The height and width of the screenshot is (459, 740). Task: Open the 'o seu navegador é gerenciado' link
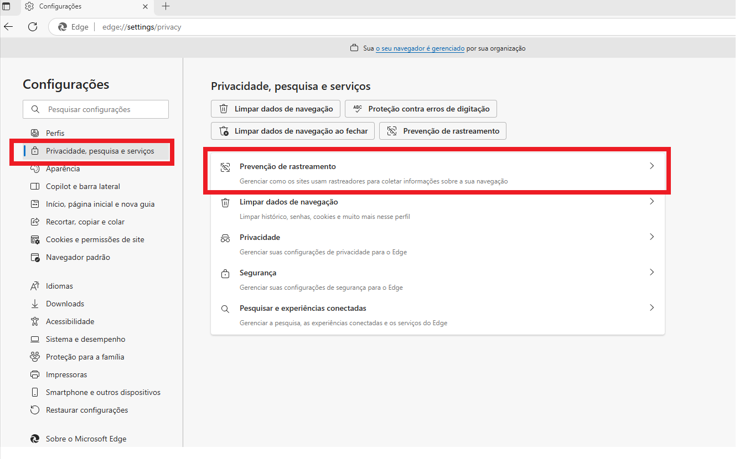click(x=420, y=48)
